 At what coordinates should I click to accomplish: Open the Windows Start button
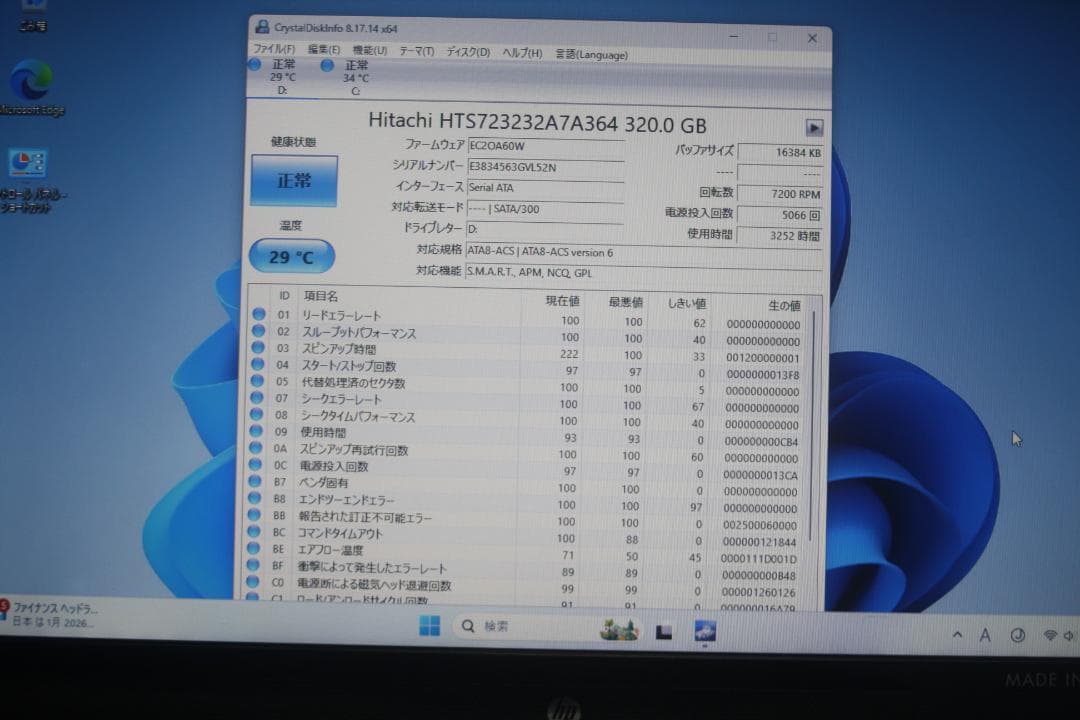coord(429,626)
